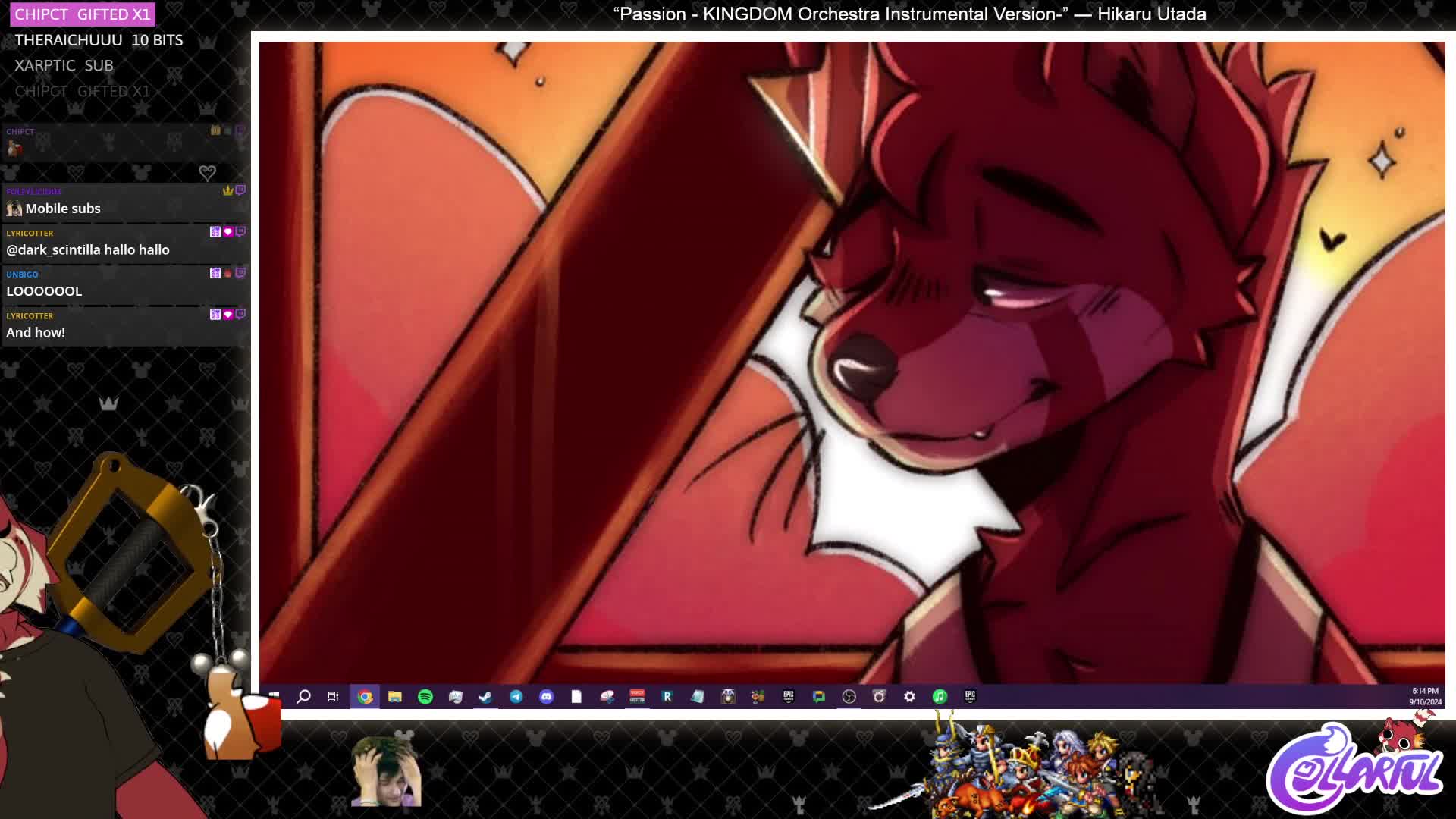Screen dimensions: 1456x819
Task: Open the green music note app
Action: 940,696
